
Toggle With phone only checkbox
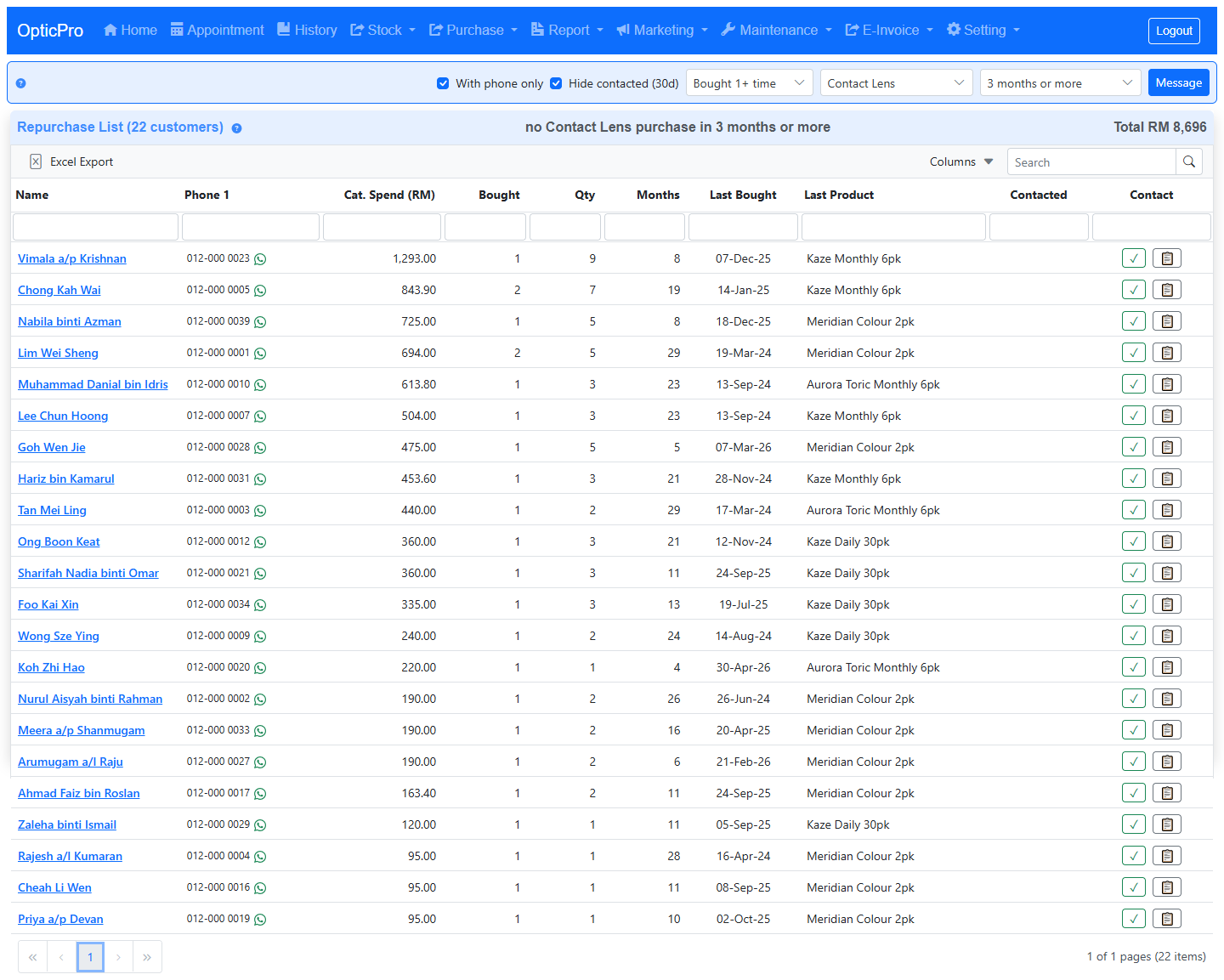point(443,83)
